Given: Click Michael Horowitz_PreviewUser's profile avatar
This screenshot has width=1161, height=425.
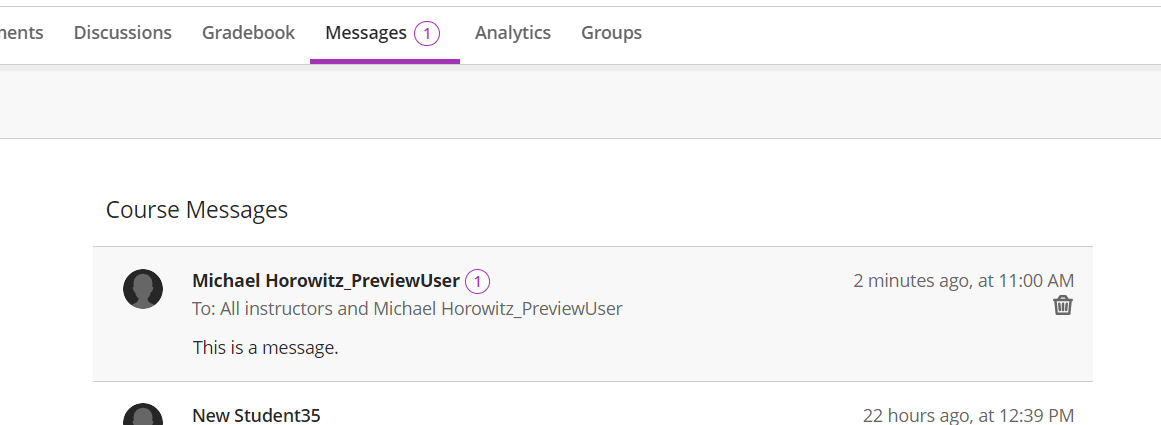Looking at the screenshot, I should coord(143,289).
